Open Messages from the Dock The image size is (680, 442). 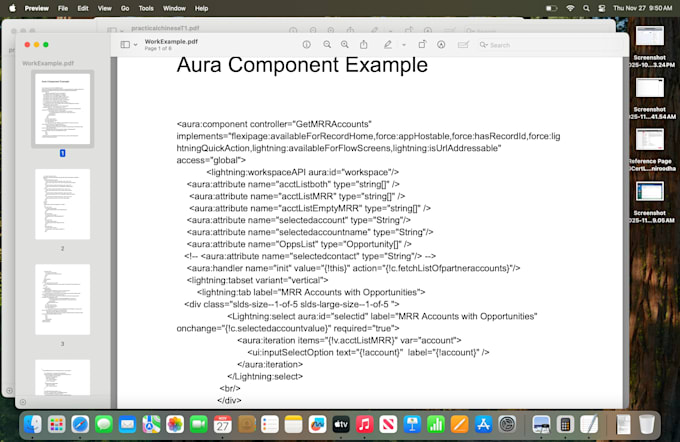[104, 424]
